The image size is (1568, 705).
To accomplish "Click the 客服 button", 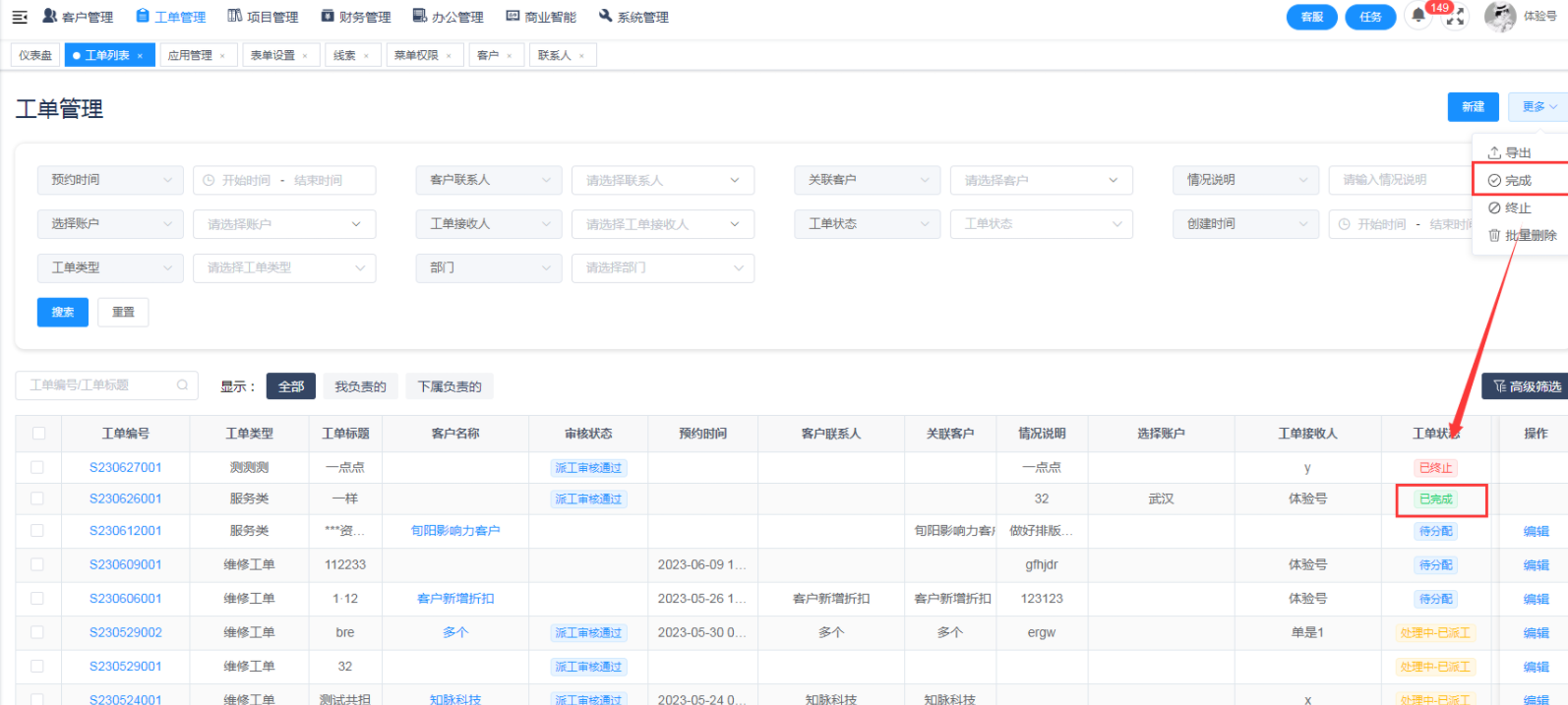I will tap(1312, 17).
